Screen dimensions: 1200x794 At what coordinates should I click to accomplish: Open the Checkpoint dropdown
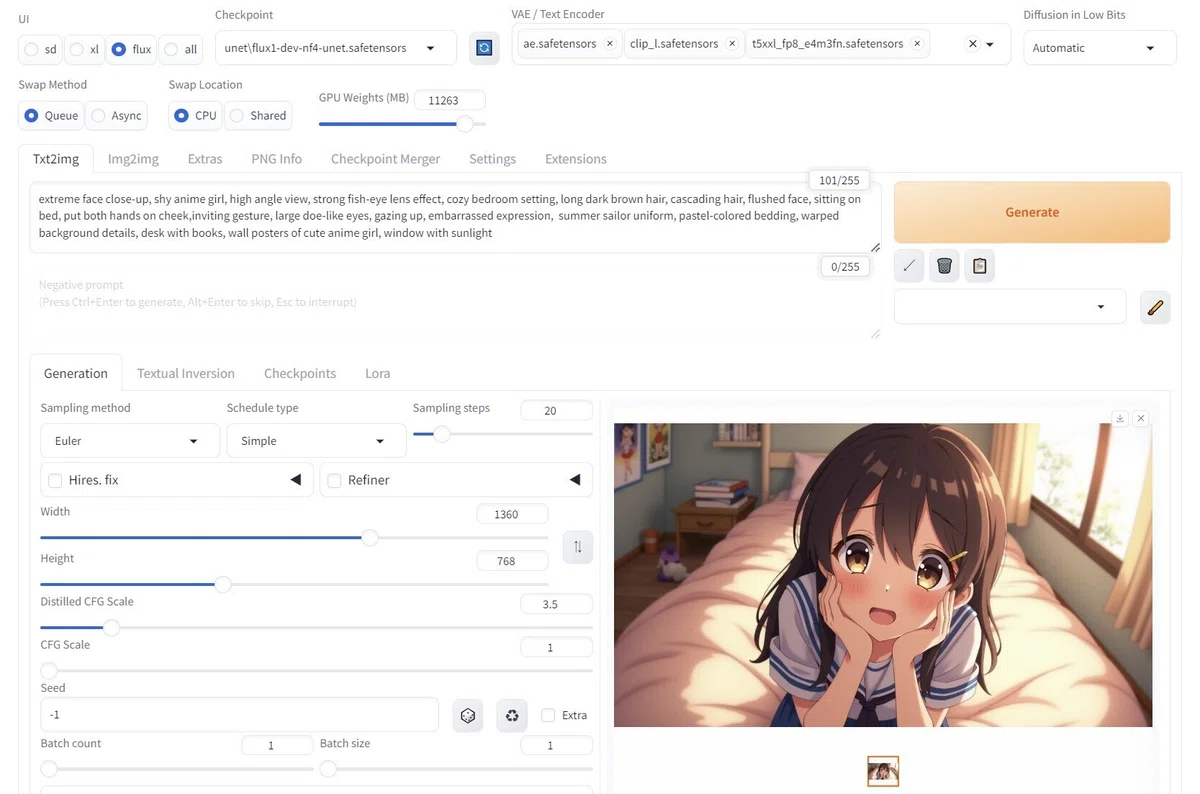click(336, 48)
